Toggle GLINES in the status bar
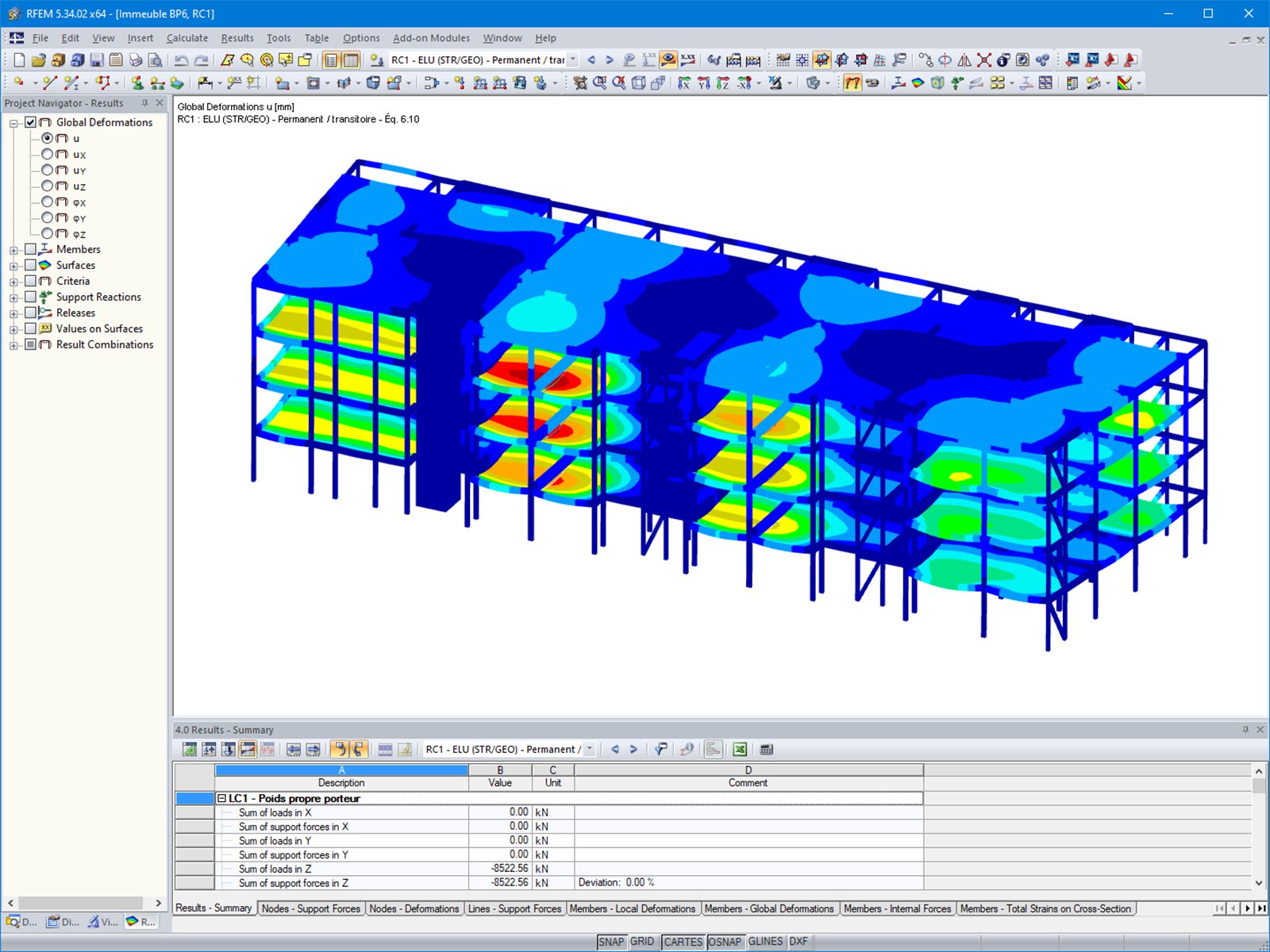Viewport: 1270px width, 952px height. [765, 942]
